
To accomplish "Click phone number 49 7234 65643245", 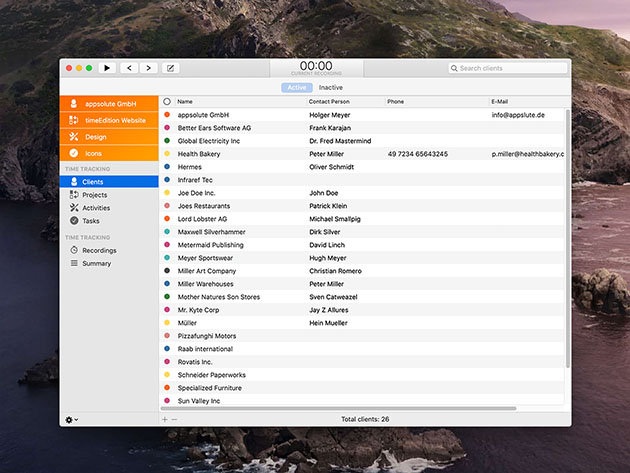I will click(x=418, y=154).
